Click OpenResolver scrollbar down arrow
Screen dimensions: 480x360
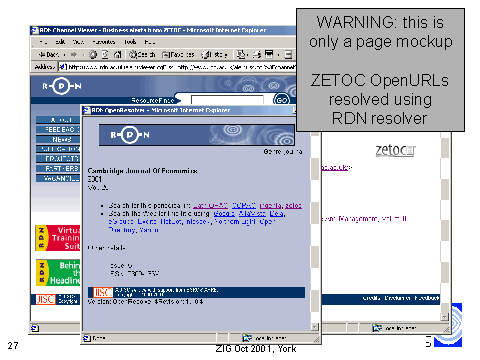(314, 327)
